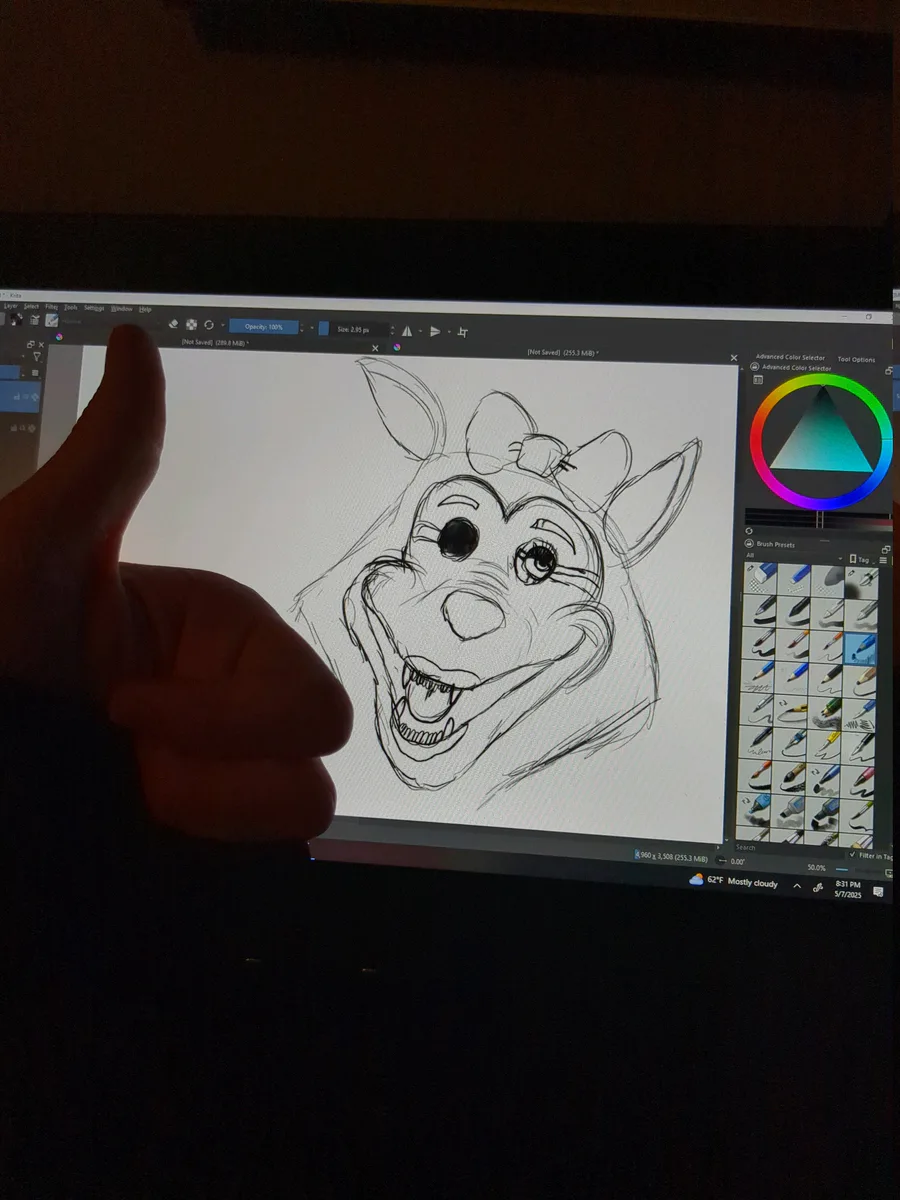Open the All brush tag dropdown

[794, 556]
